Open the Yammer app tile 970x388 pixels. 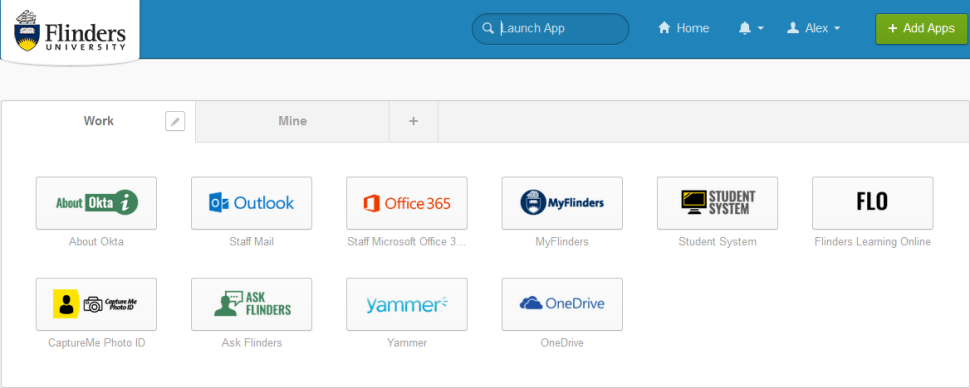coord(407,304)
